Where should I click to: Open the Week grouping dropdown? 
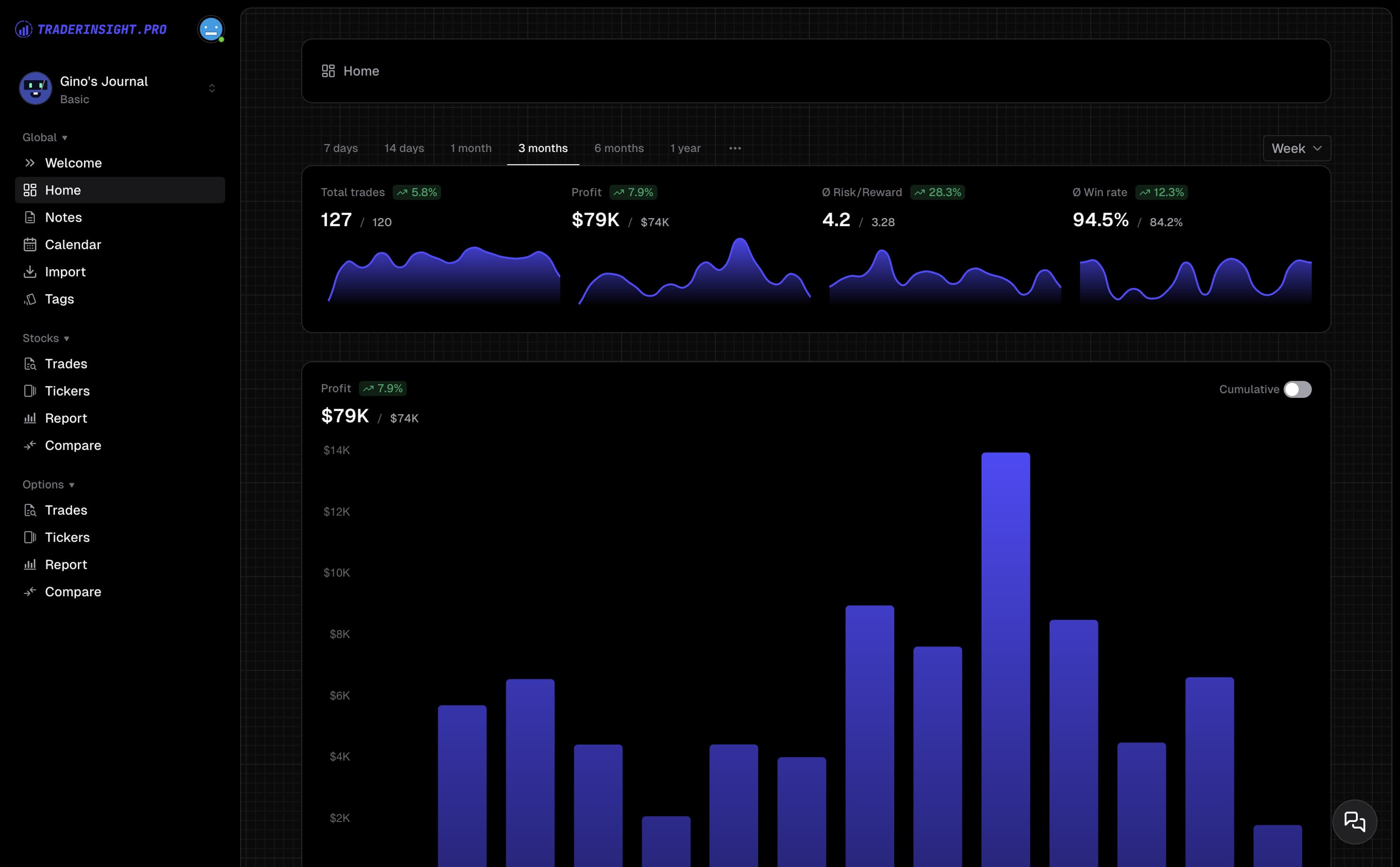(1296, 148)
